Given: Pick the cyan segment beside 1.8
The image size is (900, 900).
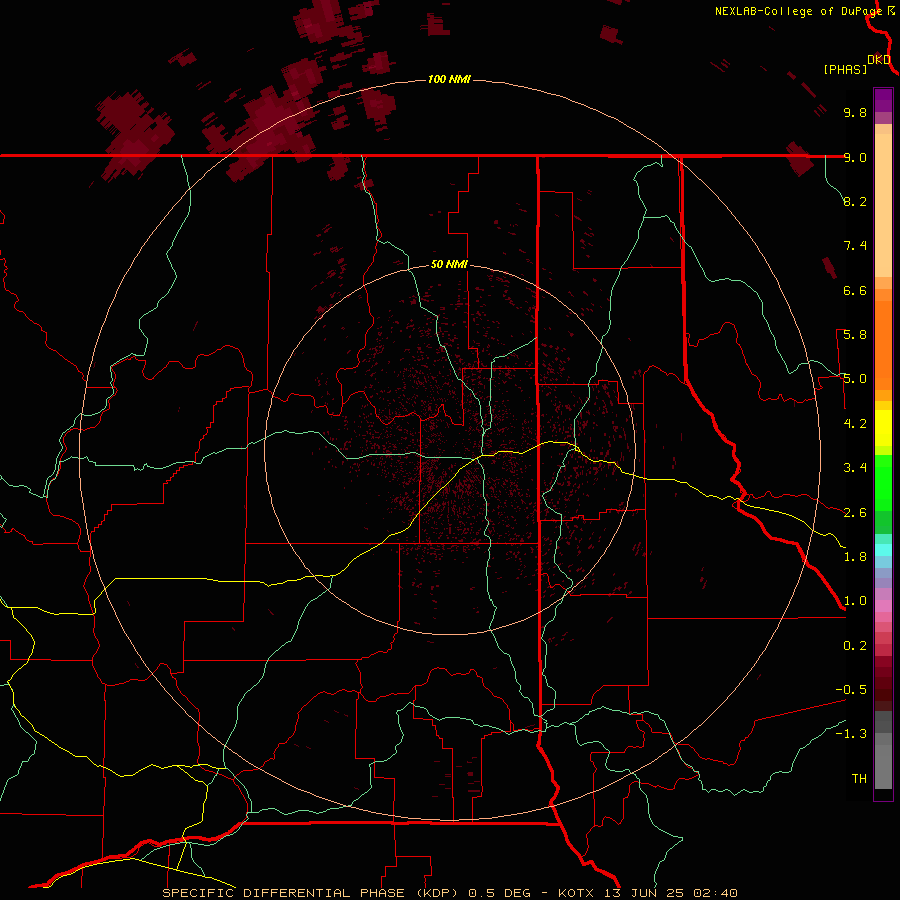Looking at the screenshot, I should (x=883, y=550).
